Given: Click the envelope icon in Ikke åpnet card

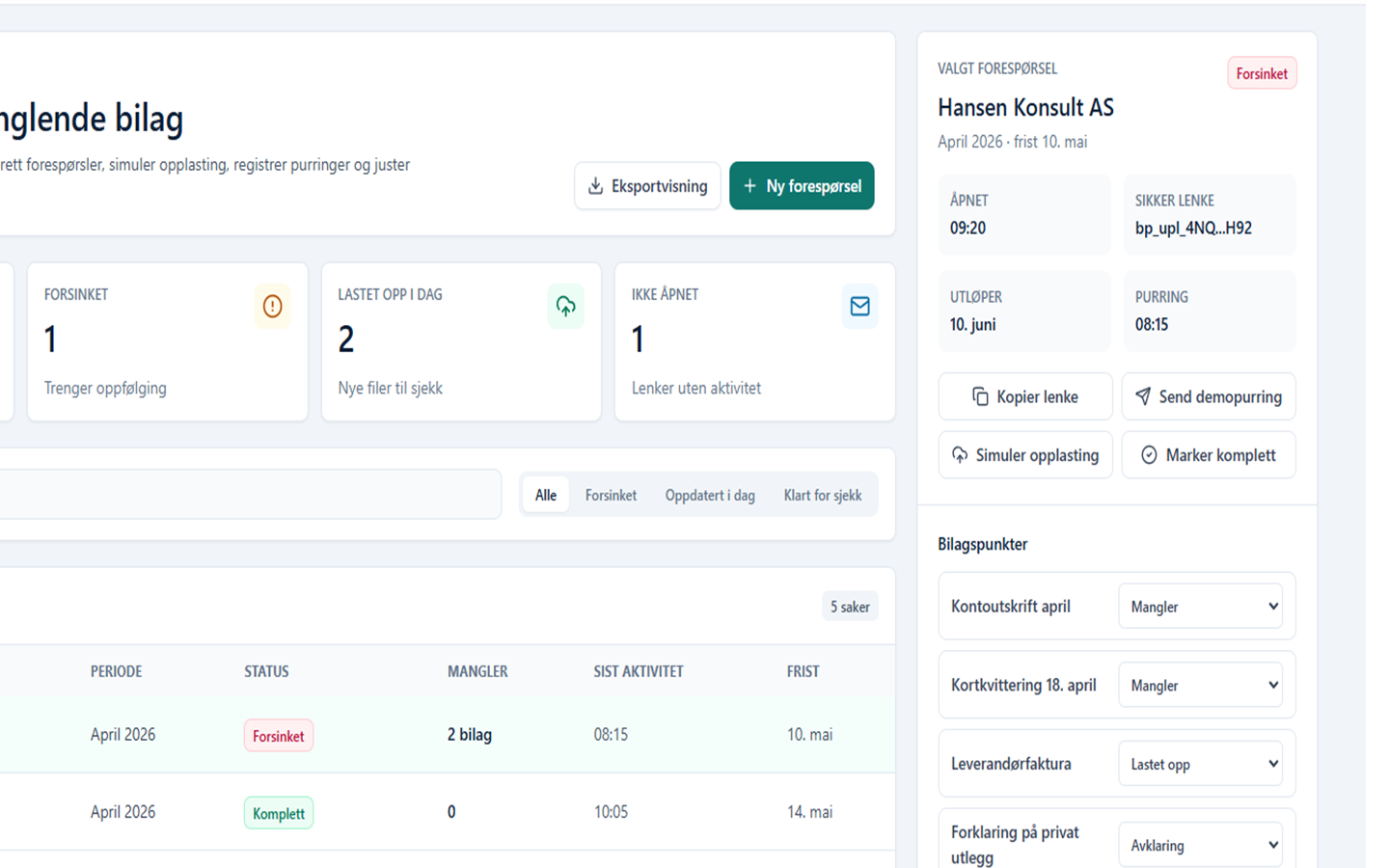Looking at the screenshot, I should [x=859, y=307].
